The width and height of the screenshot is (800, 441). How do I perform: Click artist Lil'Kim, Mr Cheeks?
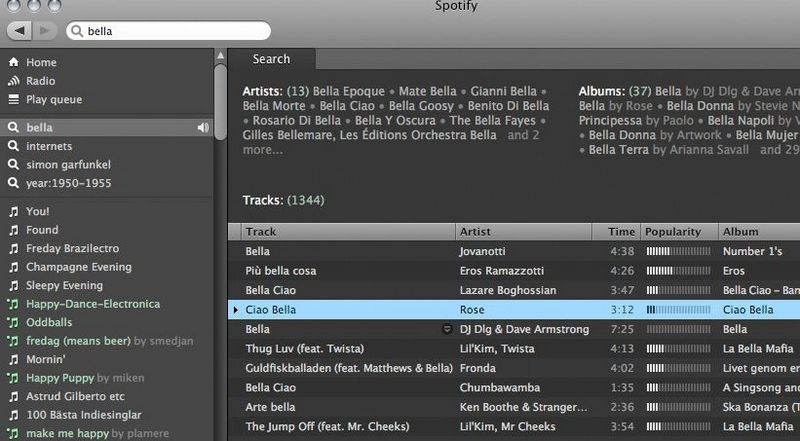507,427
